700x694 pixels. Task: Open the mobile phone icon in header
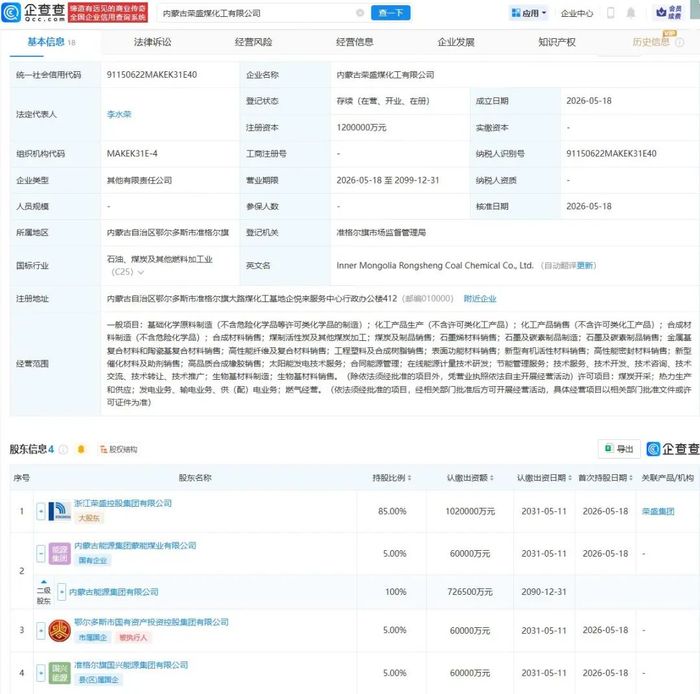[x=611, y=13]
